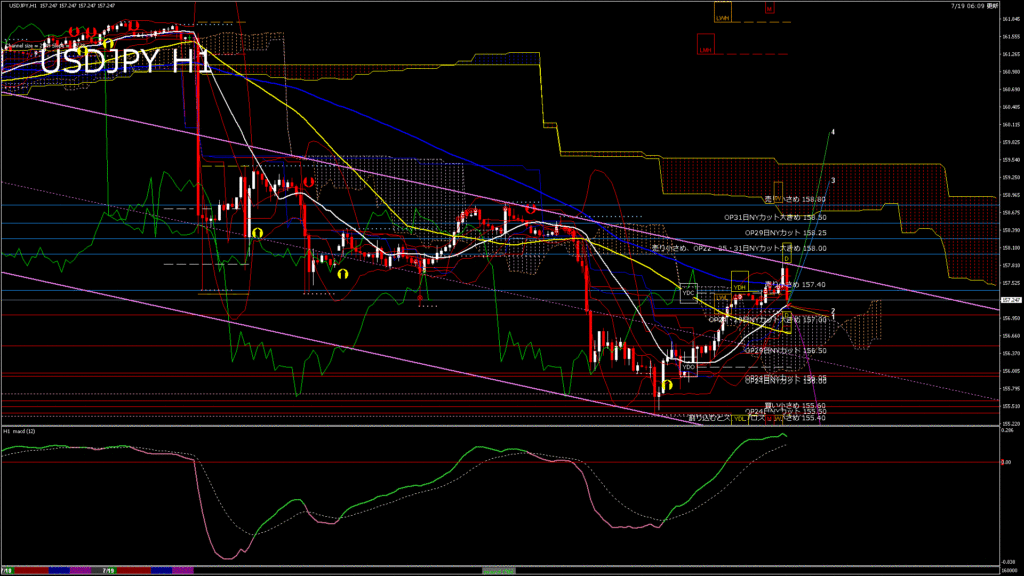
Task: Select the 買い小さめ 155.60 label
Action: [x=795, y=406]
